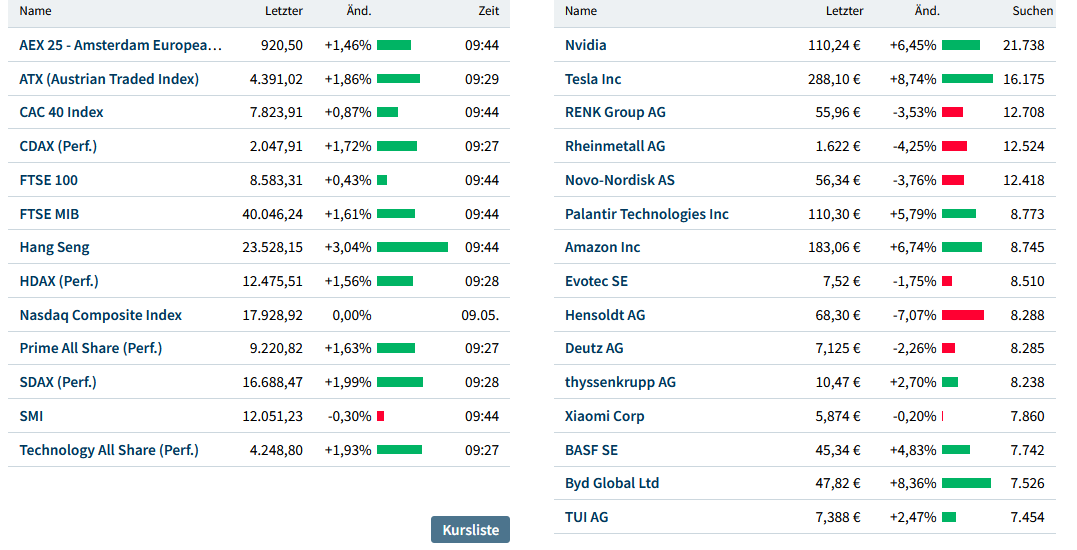
Task: Click Xiaomi change -0,20%
Action: coord(914,416)
